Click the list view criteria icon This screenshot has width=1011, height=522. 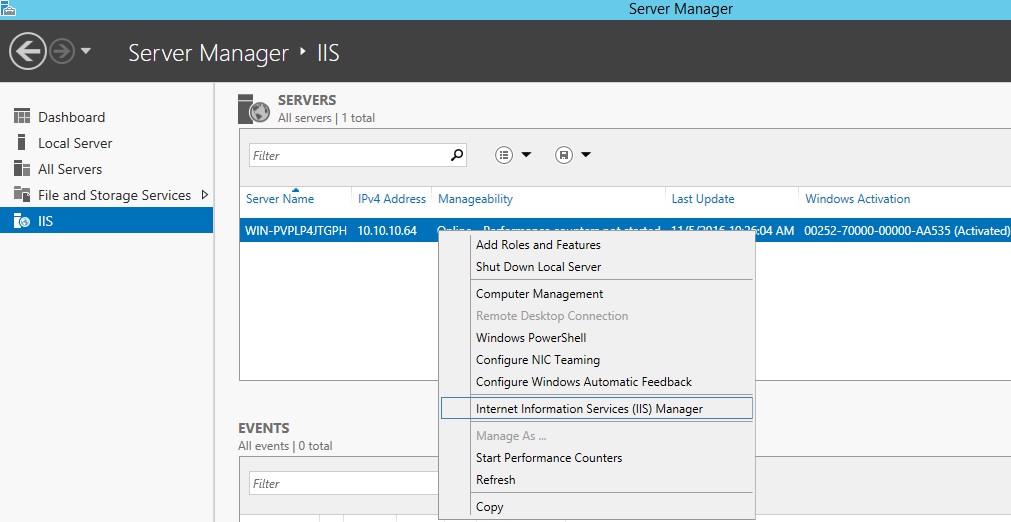(x=504, y=155)
